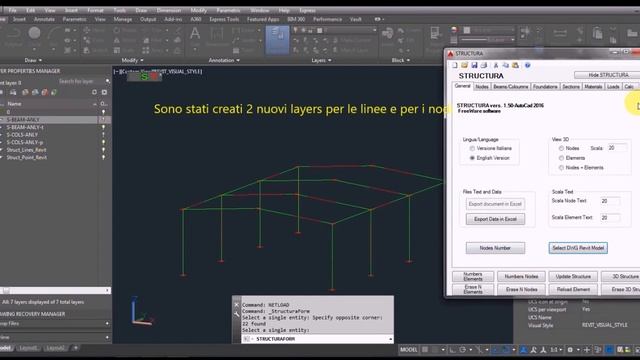Open the linetype combo box in Properties ribbon panel
This screenshot has height=360, width=640.
488,40
